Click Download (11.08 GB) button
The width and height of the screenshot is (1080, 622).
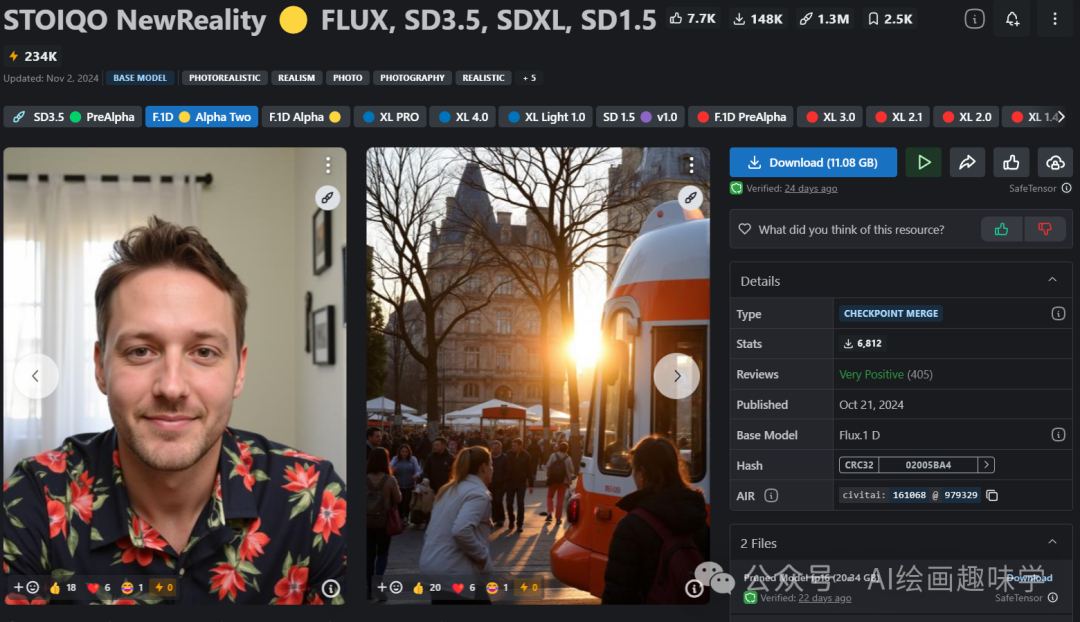[x=813, y=163]
